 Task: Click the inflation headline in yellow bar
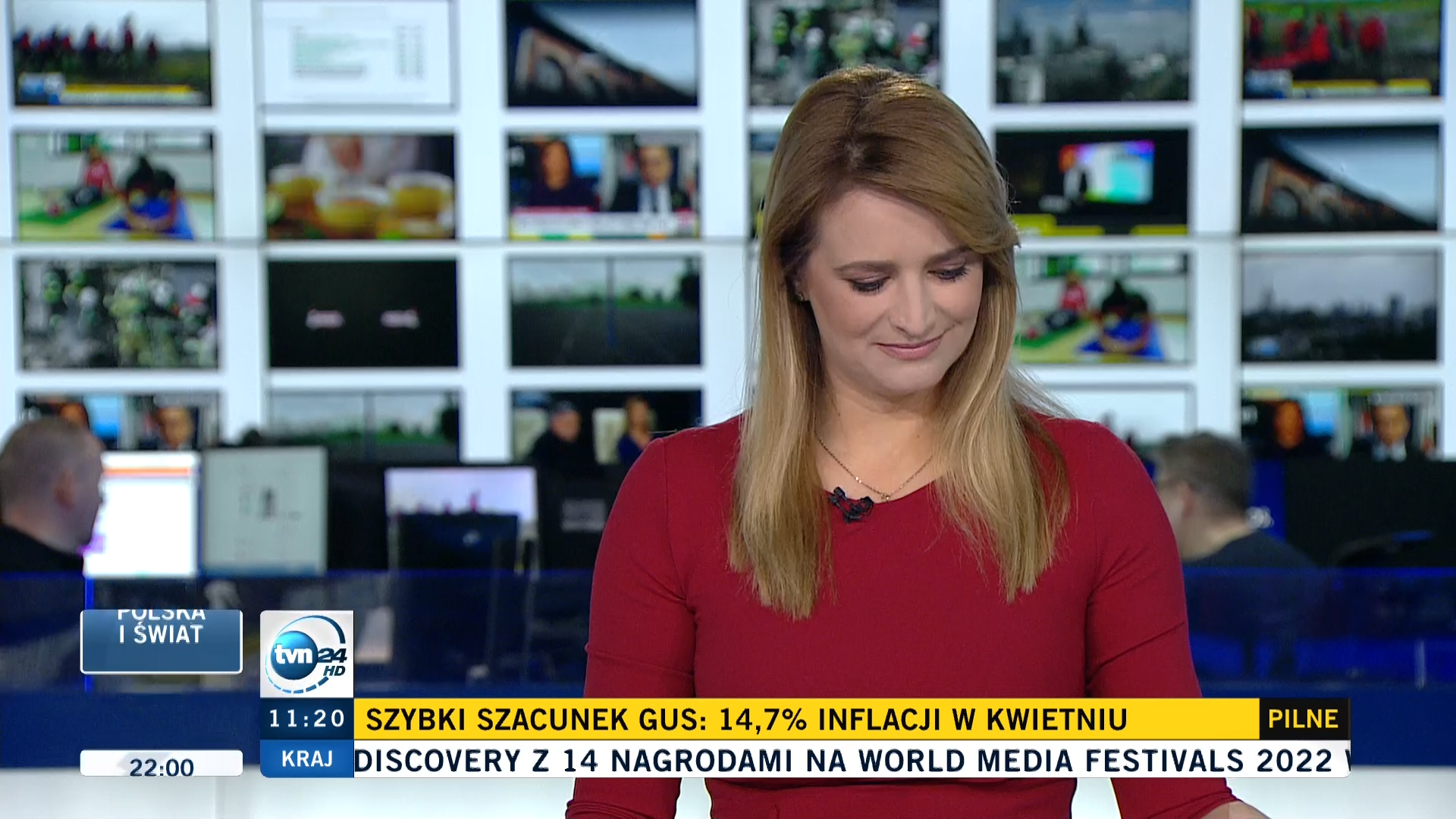click(746, 719)
